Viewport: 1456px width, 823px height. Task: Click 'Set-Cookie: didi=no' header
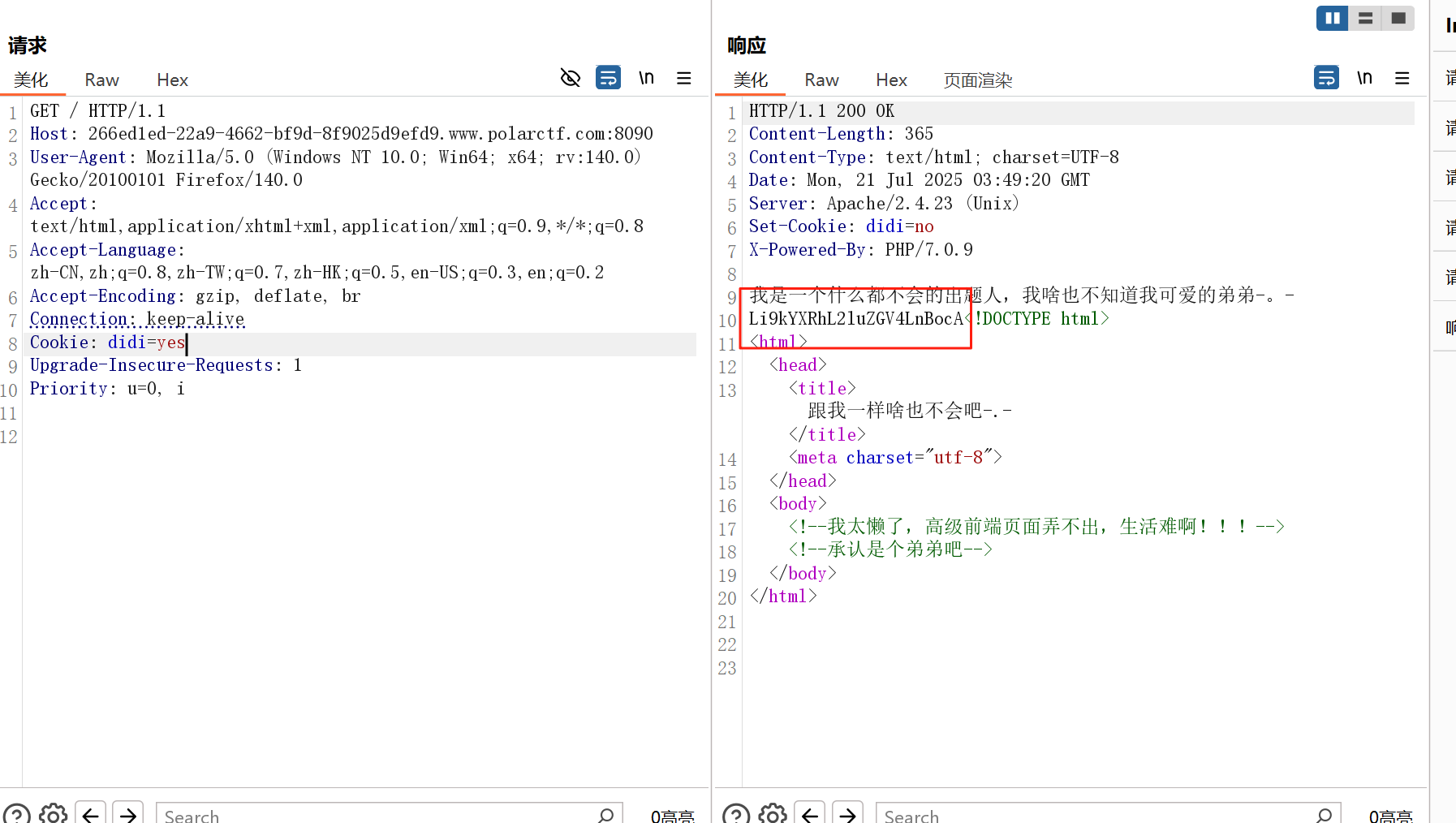coord(841,226)
